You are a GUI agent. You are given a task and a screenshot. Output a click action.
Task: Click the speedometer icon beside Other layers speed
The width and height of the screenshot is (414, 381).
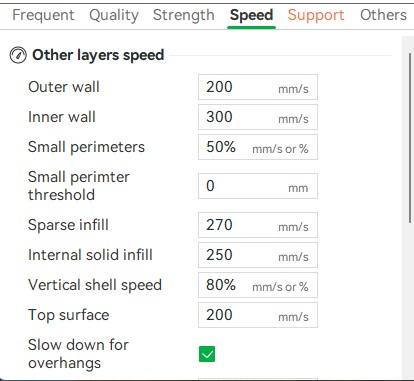tap(18, 55)
